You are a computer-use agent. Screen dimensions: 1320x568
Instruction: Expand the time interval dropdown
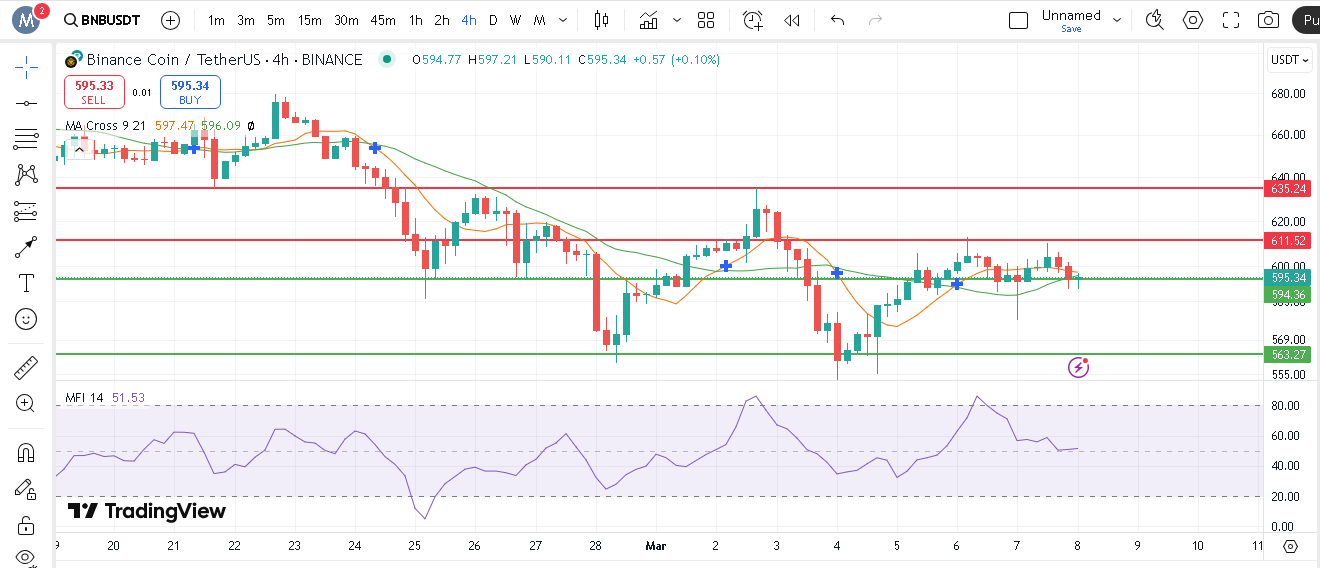(564, 20)
